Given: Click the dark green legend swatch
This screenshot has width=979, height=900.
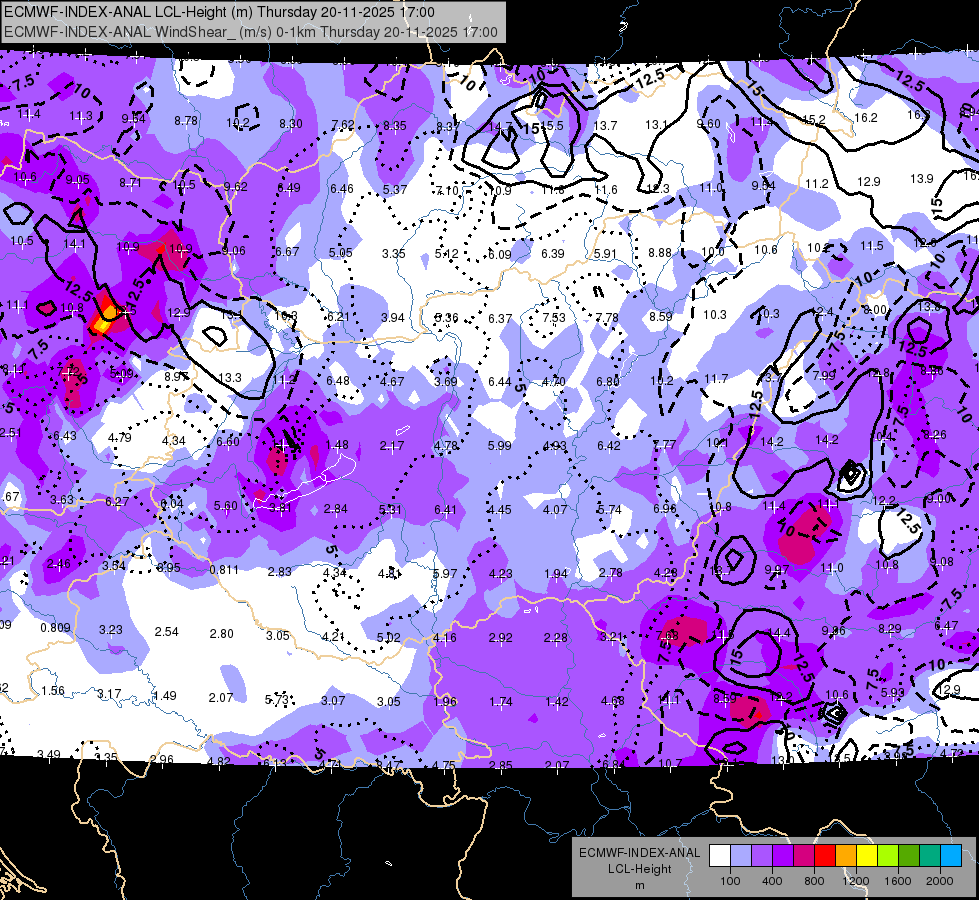Looking at the screenshot, I should tap(909, 856).
